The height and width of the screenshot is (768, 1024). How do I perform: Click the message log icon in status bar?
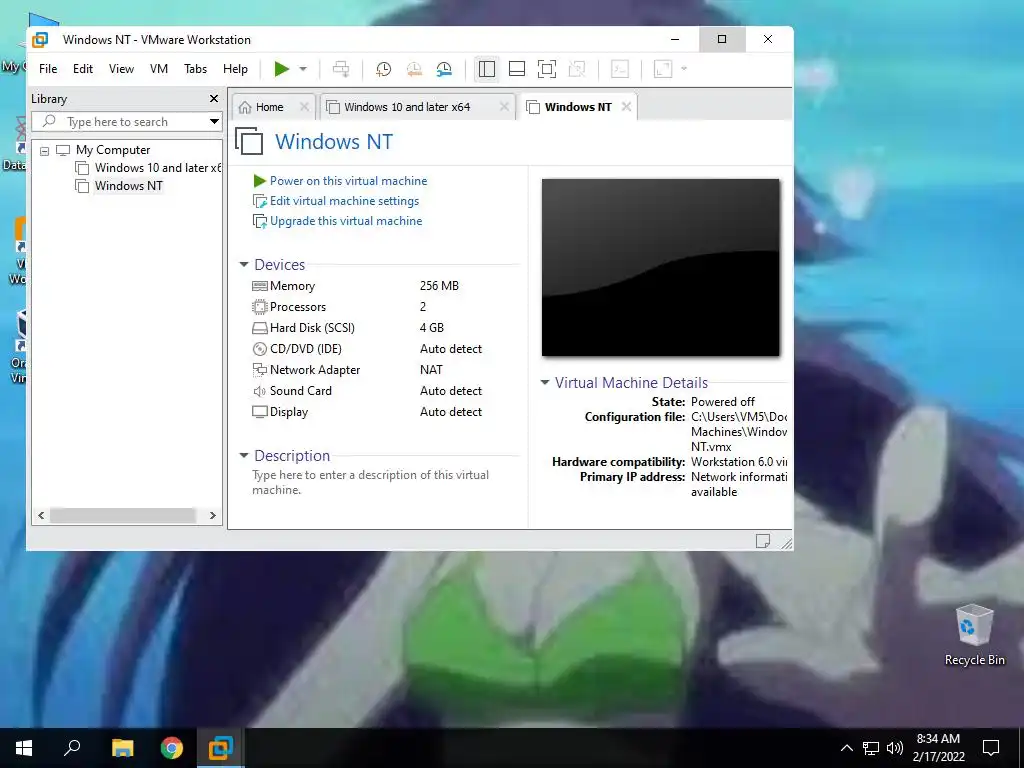click(763, 541)
